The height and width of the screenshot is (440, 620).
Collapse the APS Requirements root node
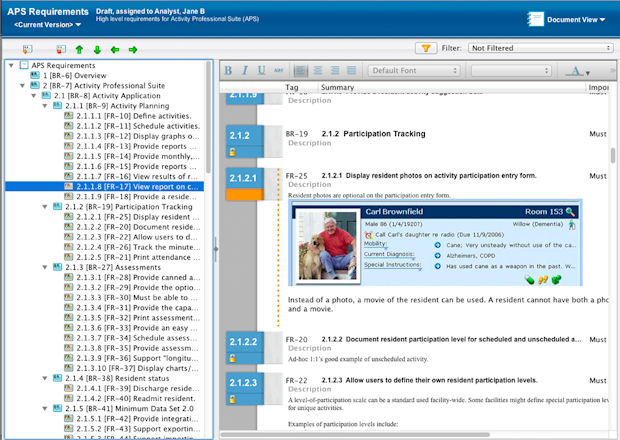click(11, 65)
